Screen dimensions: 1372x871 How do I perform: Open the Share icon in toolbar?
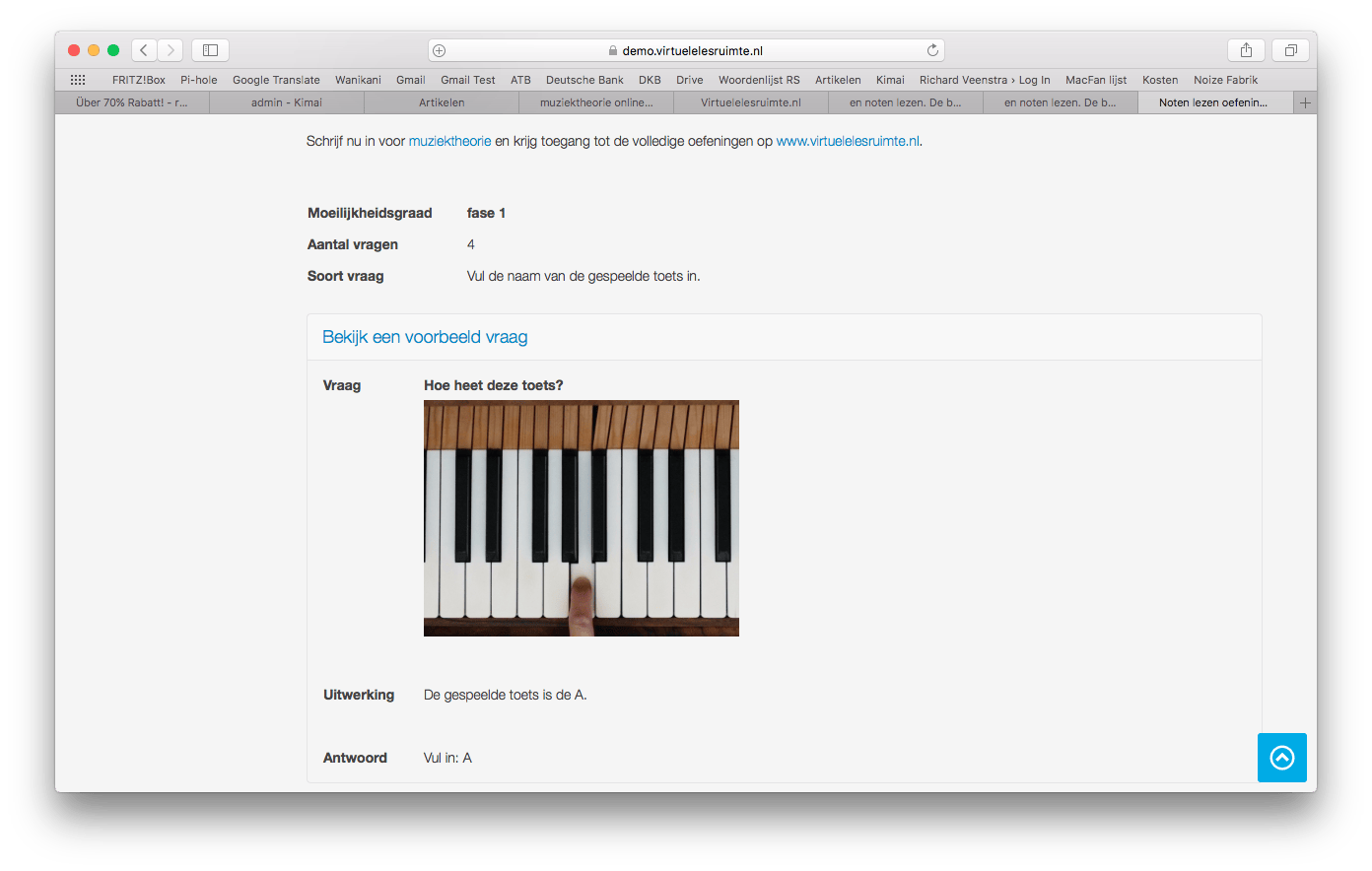coord(1246,50)
